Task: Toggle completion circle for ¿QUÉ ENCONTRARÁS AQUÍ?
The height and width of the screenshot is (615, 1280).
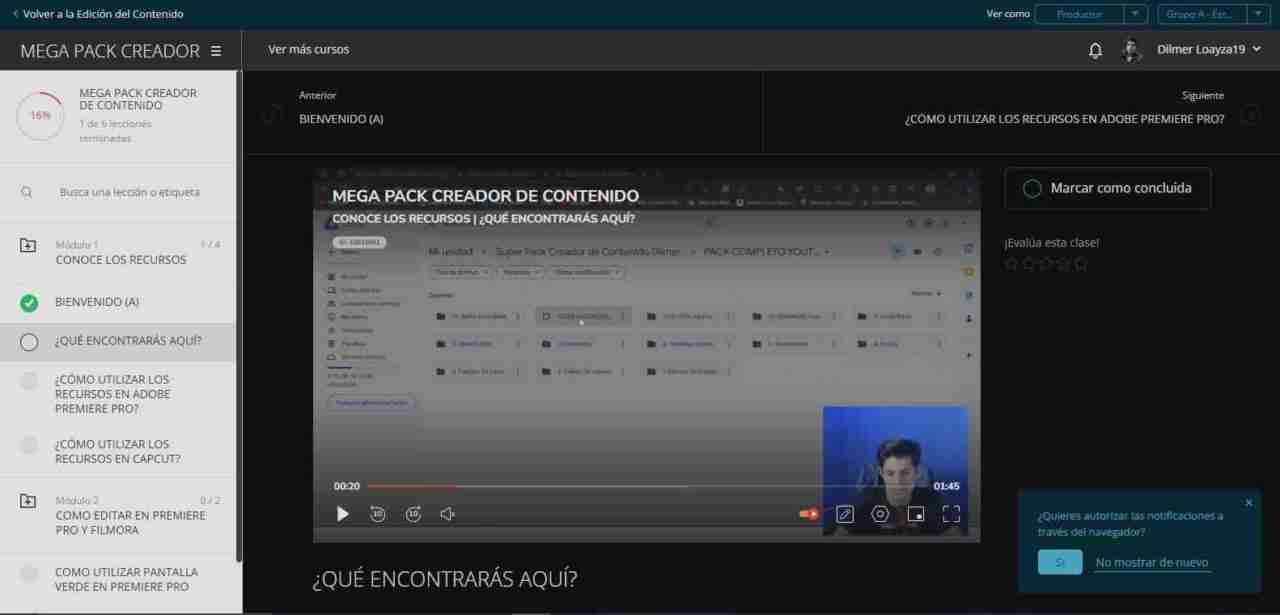Action: coord(28,341)
